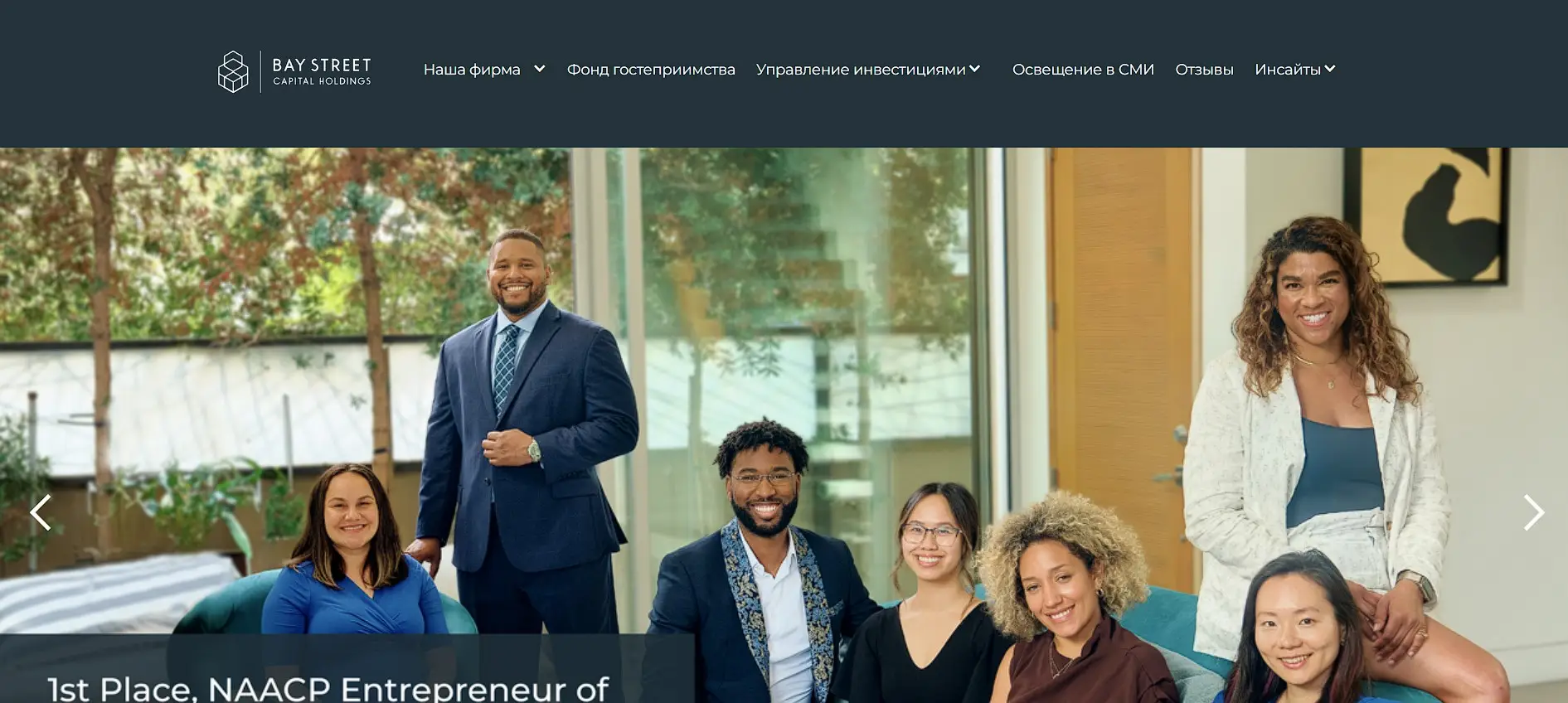Click the NAACP Entrepreneur caption text
1568x703 pixels.
tap(328, 688)
